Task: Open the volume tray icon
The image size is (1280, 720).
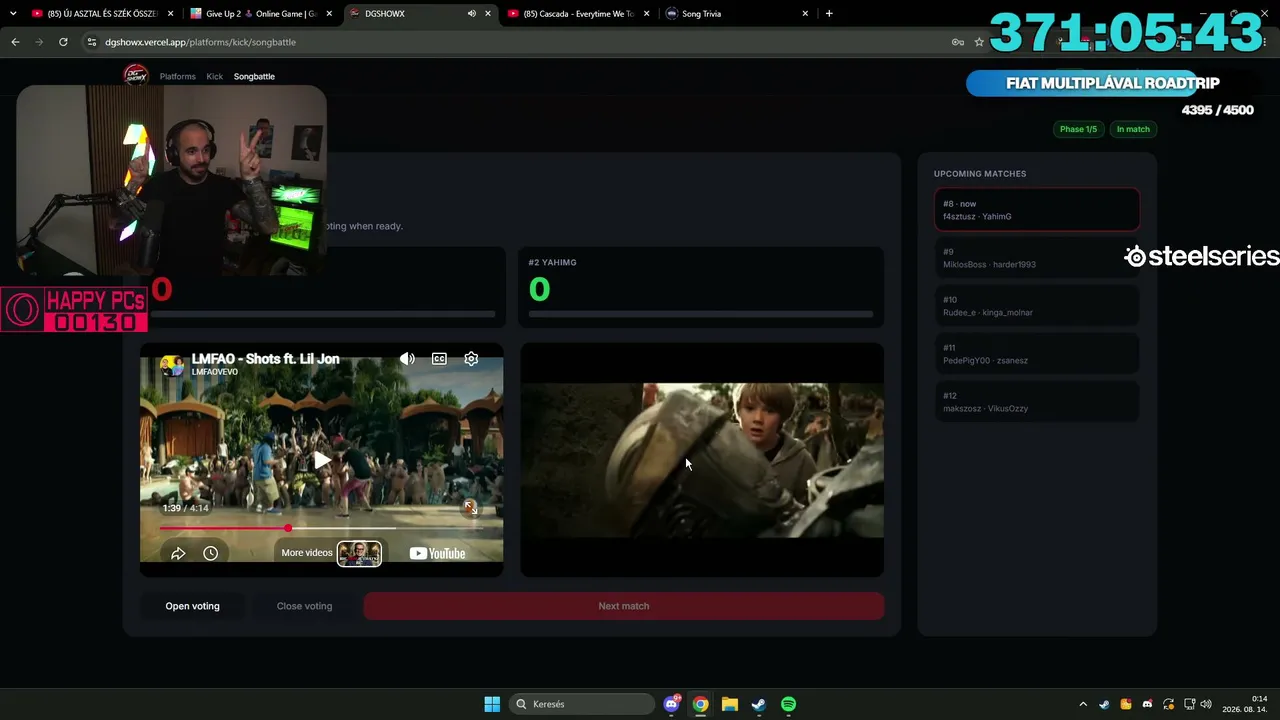Action: [1206, 704]
